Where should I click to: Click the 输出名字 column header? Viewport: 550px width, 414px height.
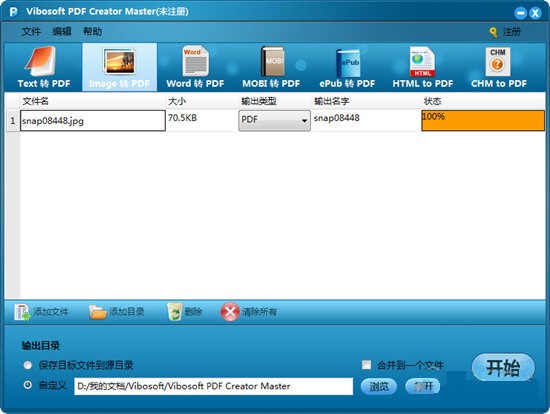pyautogui.click(x=366, y=101)
